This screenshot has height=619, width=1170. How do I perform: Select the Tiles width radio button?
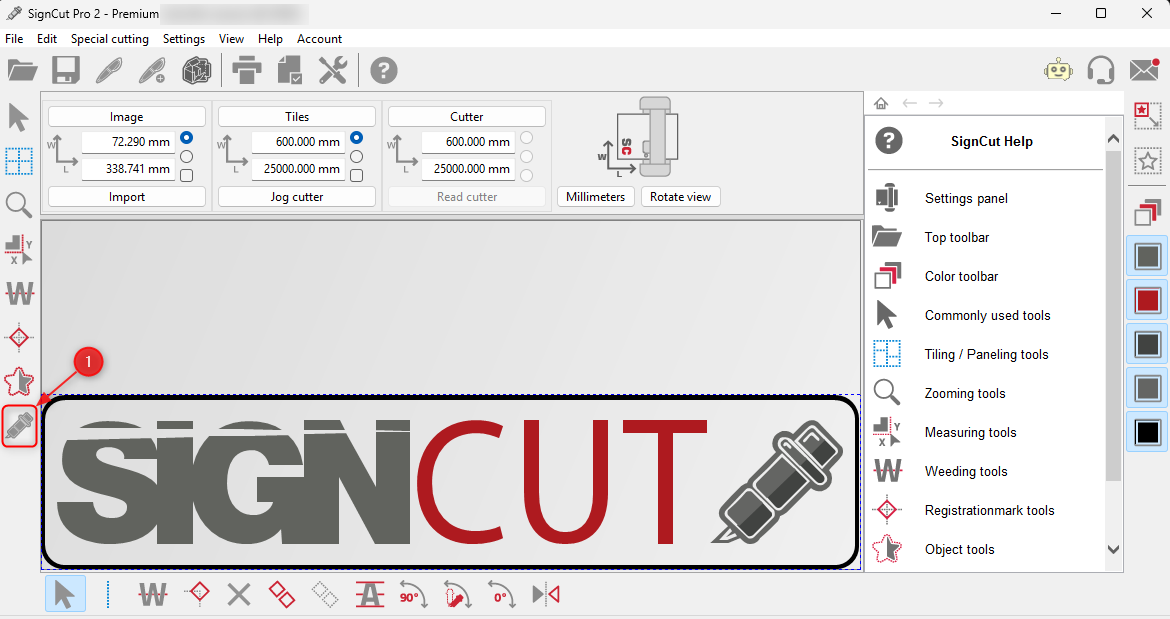coord(357,138)
